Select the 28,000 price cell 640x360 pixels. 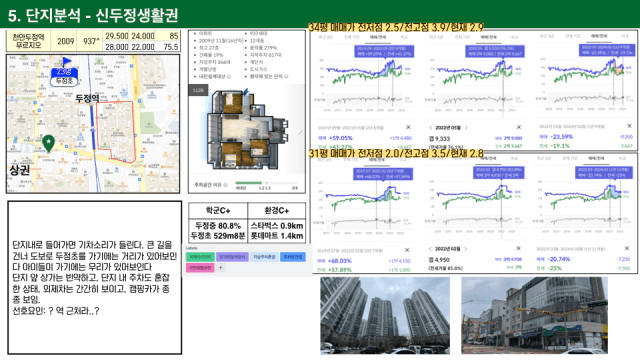(117, 47)
